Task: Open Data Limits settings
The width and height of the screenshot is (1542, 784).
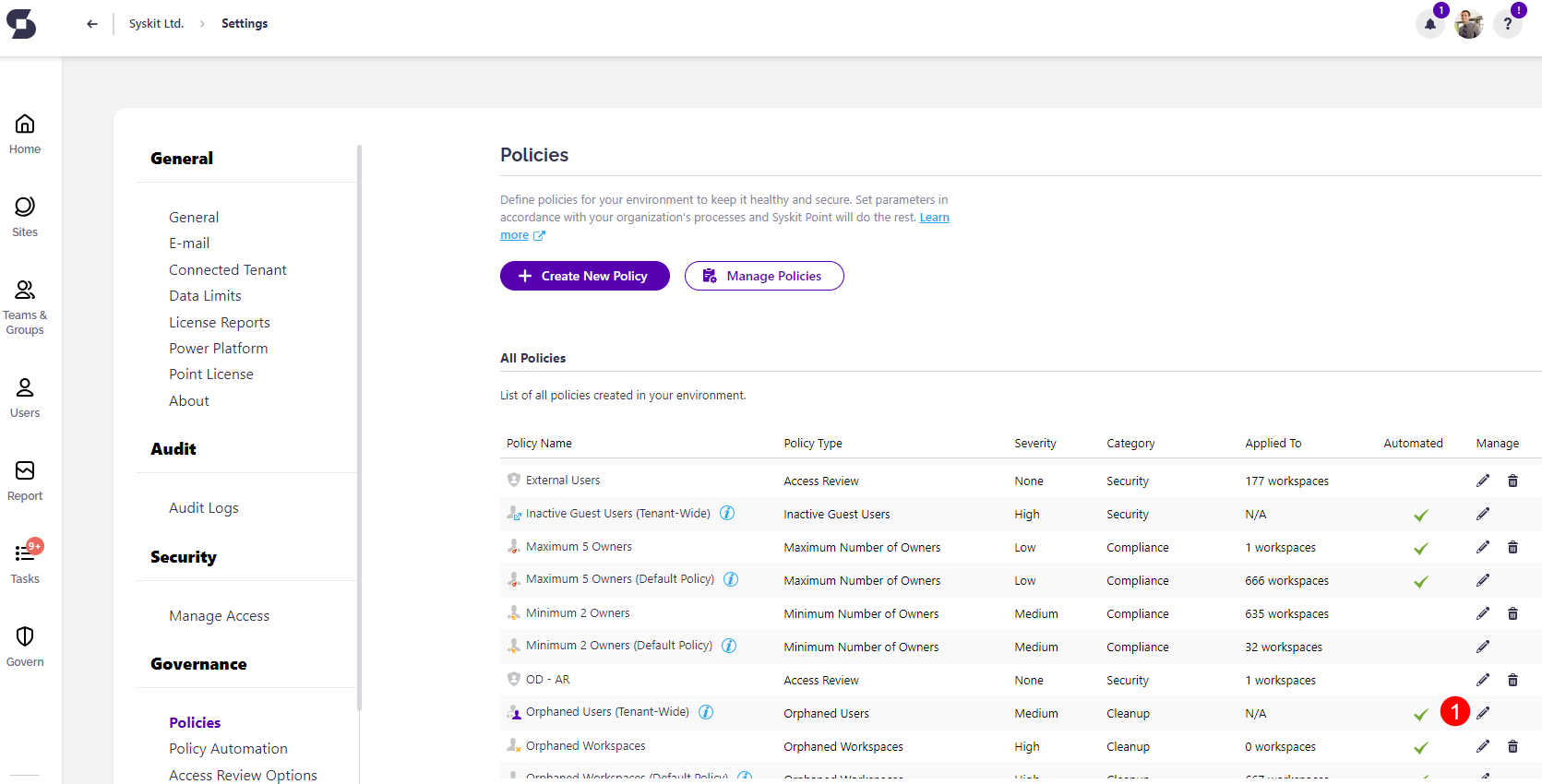Action: [x=205, y=296]
